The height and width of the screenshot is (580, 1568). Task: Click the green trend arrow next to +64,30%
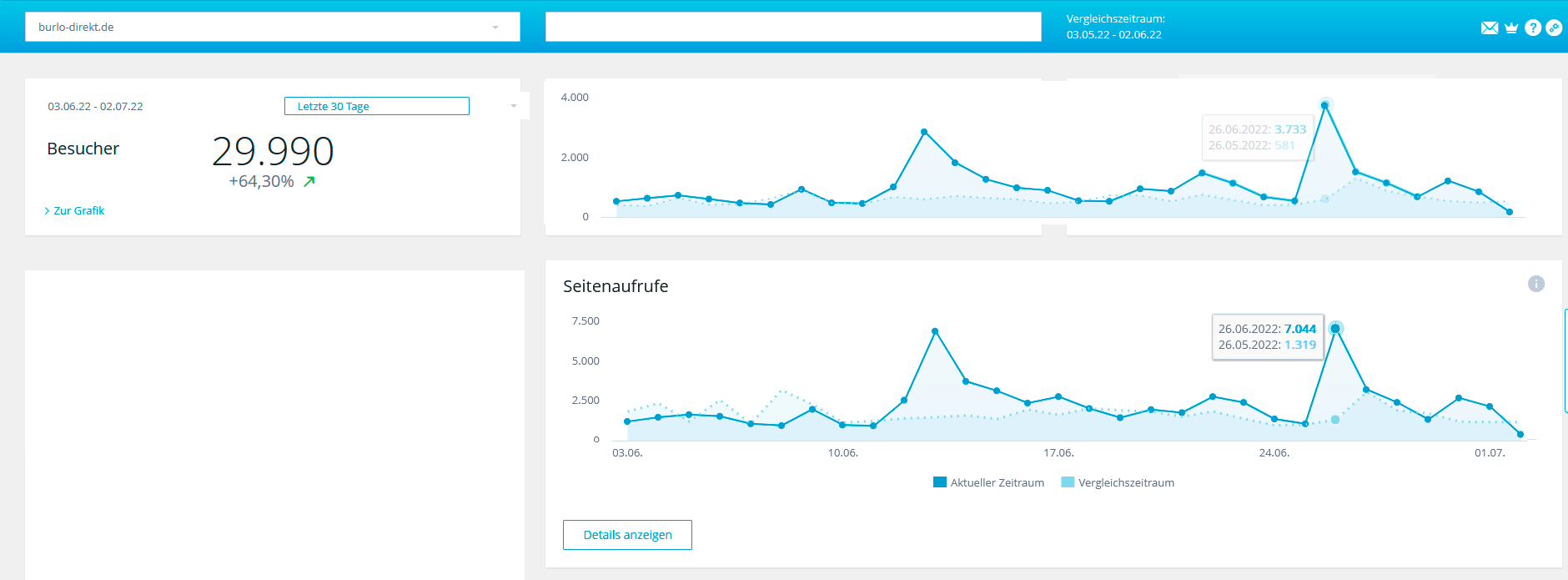[x=309, y=181]
